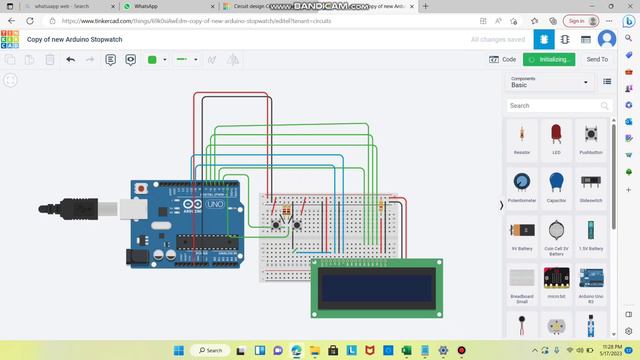Select the Arduino Uno R3 component

pos(591,285)
